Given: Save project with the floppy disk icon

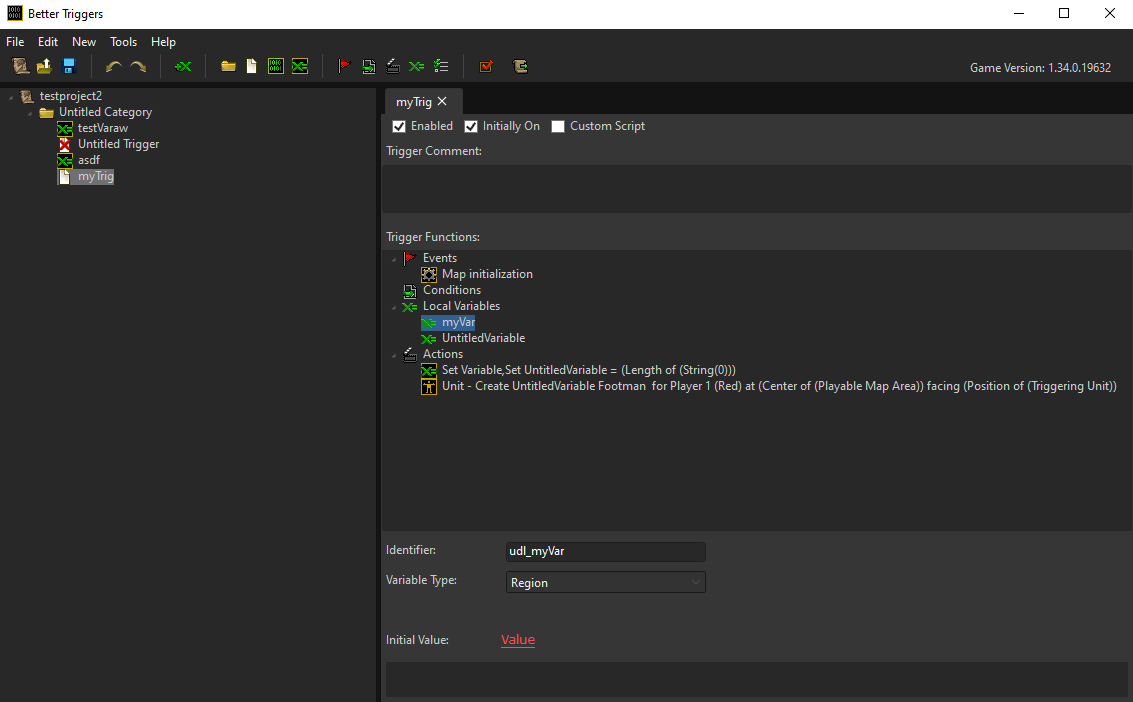Looking at the screenshot, I should [69, 66].
